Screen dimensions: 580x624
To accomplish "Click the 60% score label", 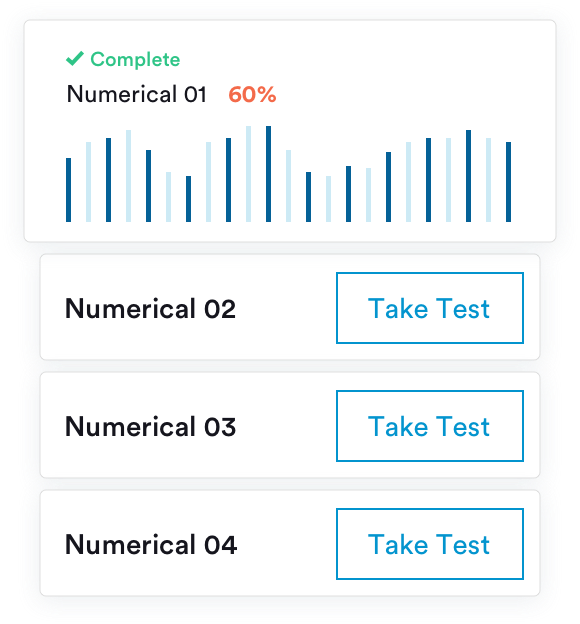I will pos(252,95).
